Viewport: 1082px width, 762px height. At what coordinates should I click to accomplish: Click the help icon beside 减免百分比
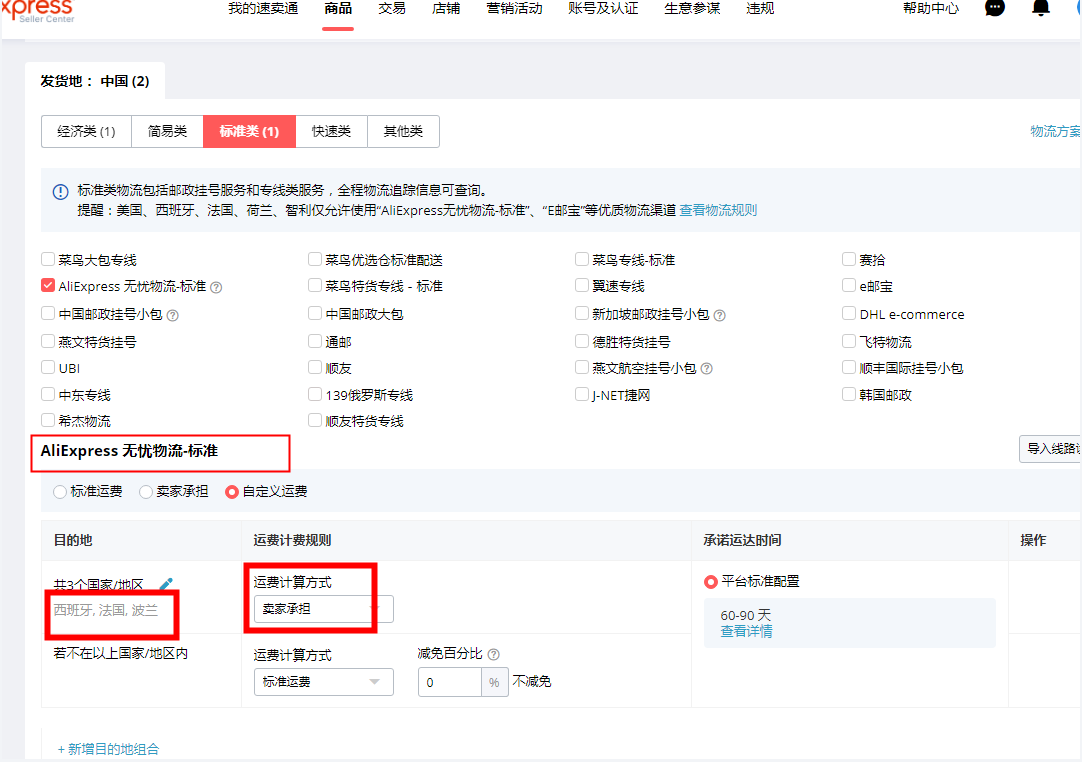(493, 654)
